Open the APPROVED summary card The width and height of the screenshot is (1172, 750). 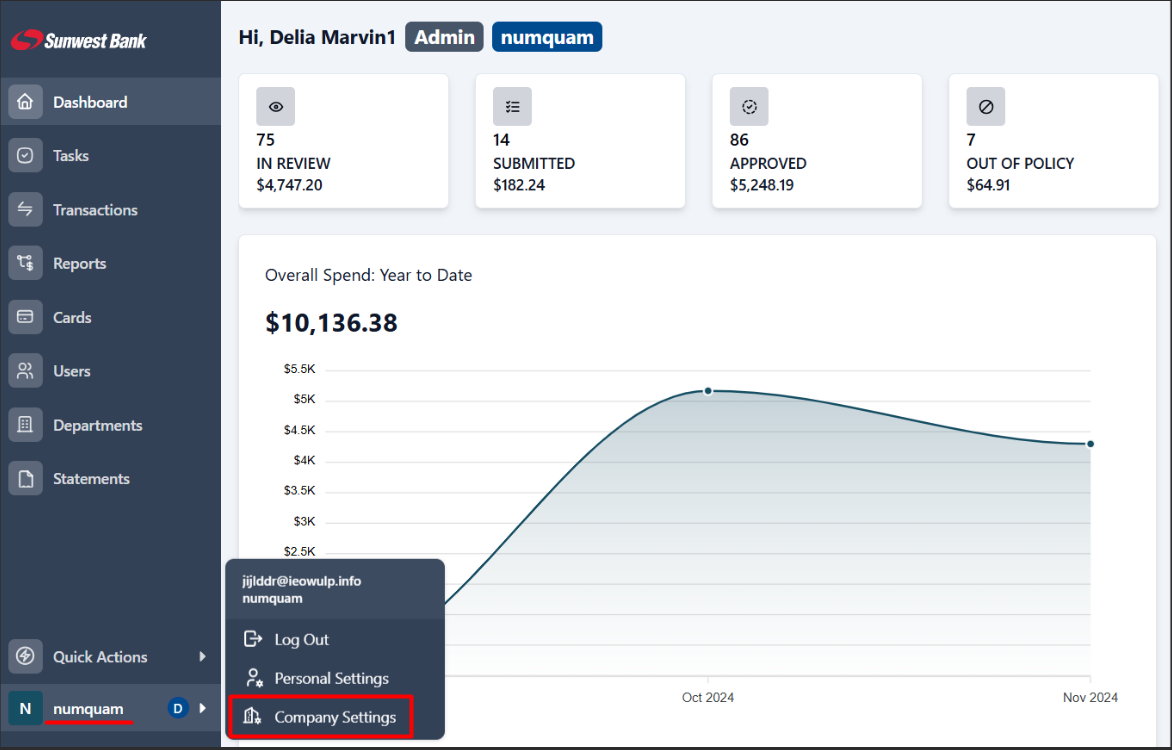817,141
